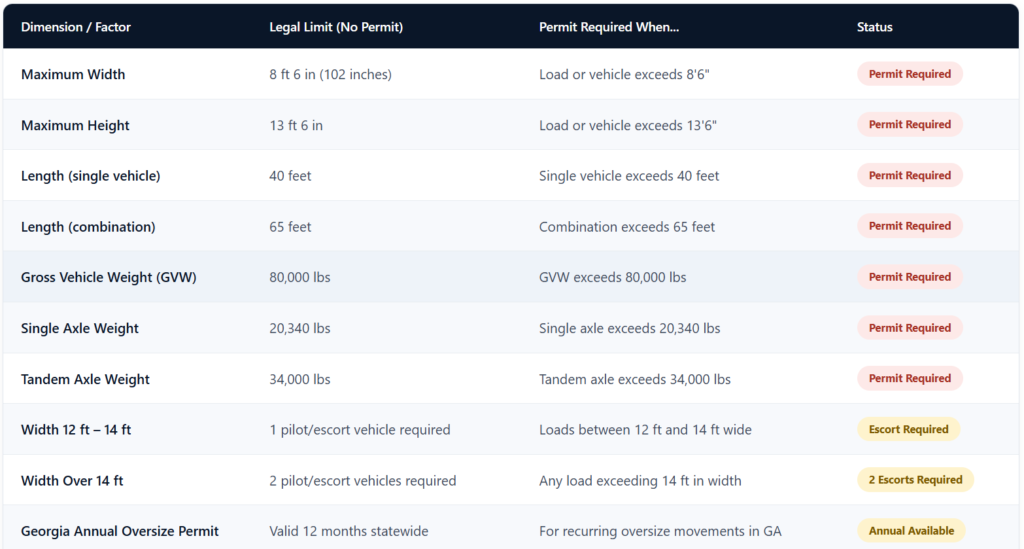Select the Gross Vehicle Weight (GVW) row label
The image size is (1024, 549).
[x=108, y=277]
